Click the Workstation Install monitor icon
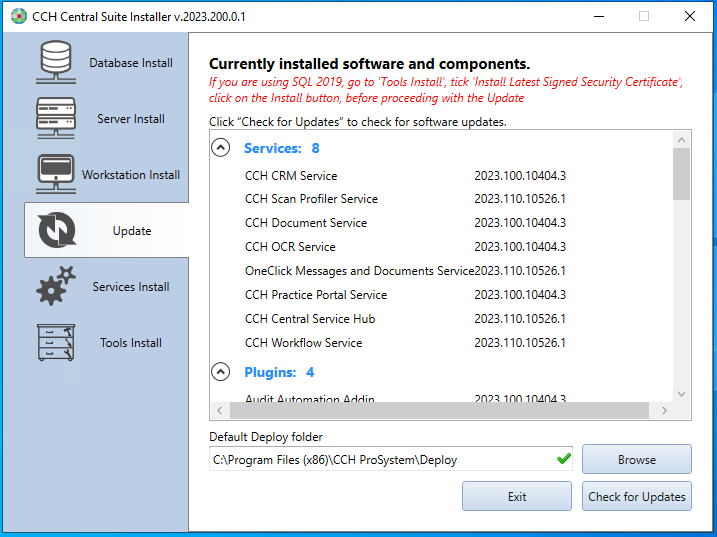 (57, 174)
